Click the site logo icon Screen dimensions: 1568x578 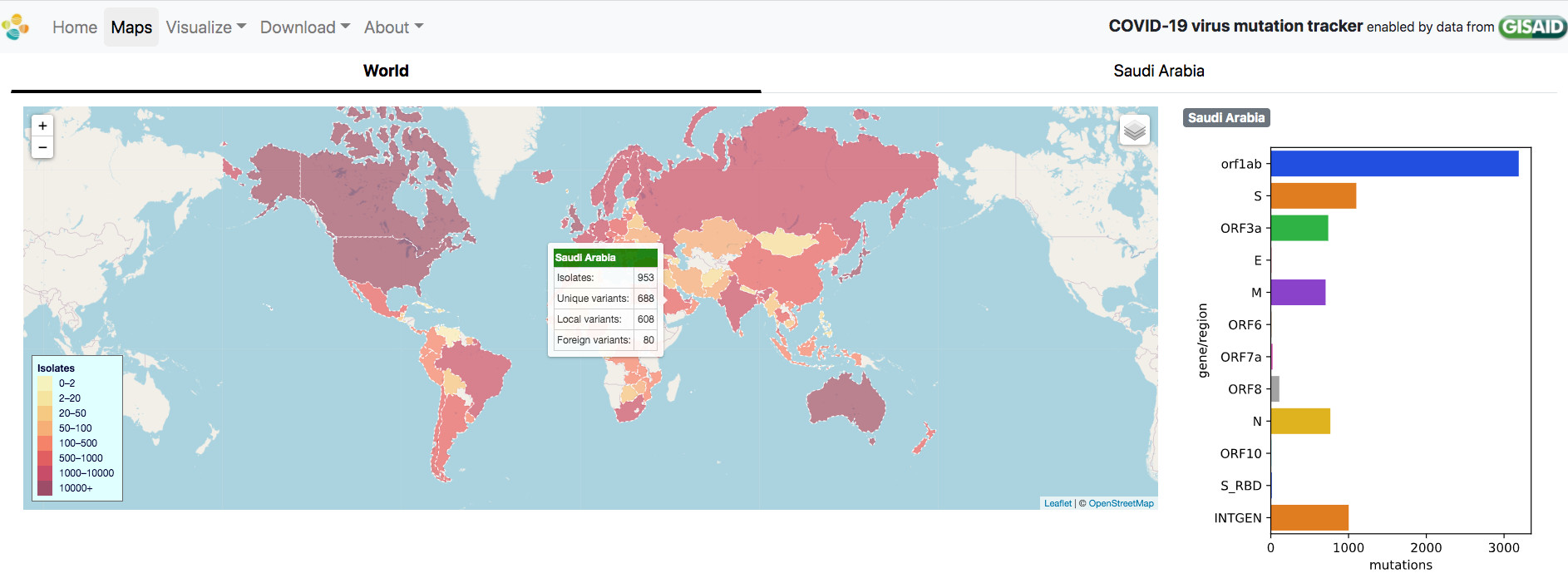[x=16, y=27]
